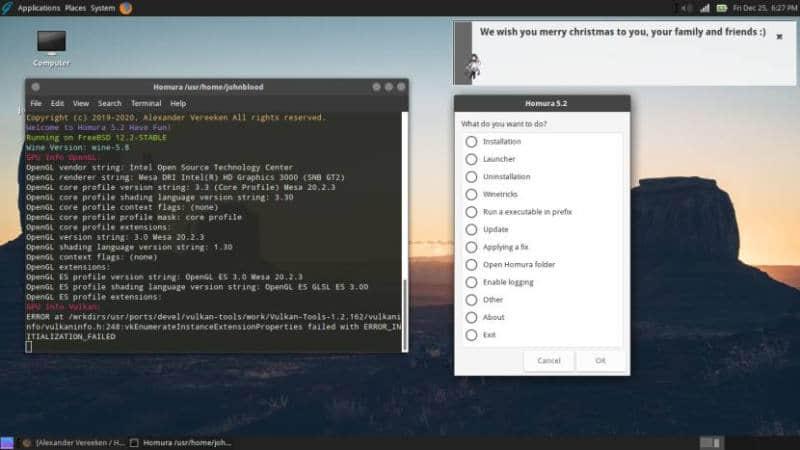Open the System menu in top panel

point(102,8)
